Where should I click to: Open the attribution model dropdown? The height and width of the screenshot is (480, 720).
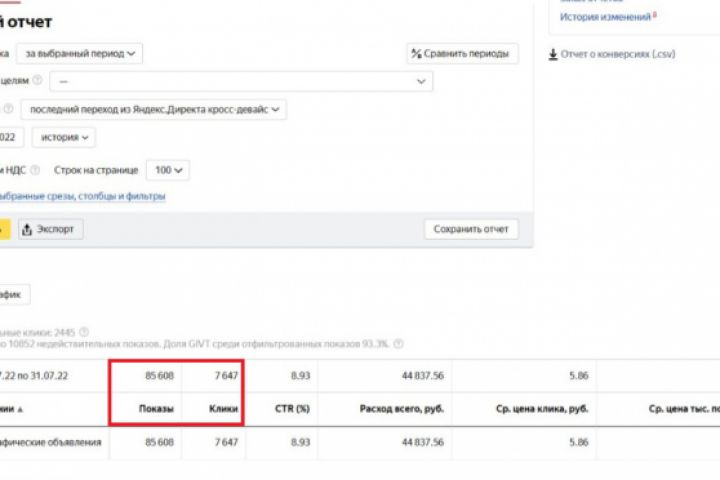coord(154,109)
